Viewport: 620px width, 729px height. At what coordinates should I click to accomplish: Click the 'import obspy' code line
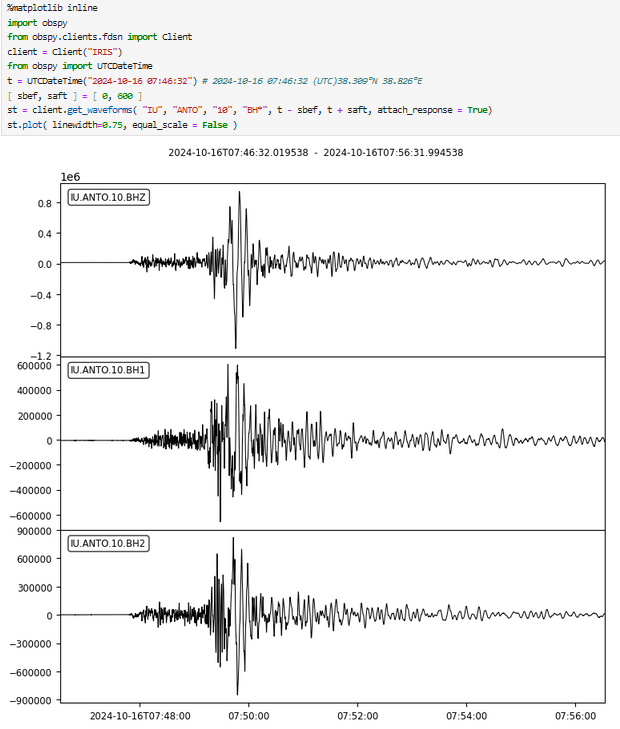[x=37, y=23]
